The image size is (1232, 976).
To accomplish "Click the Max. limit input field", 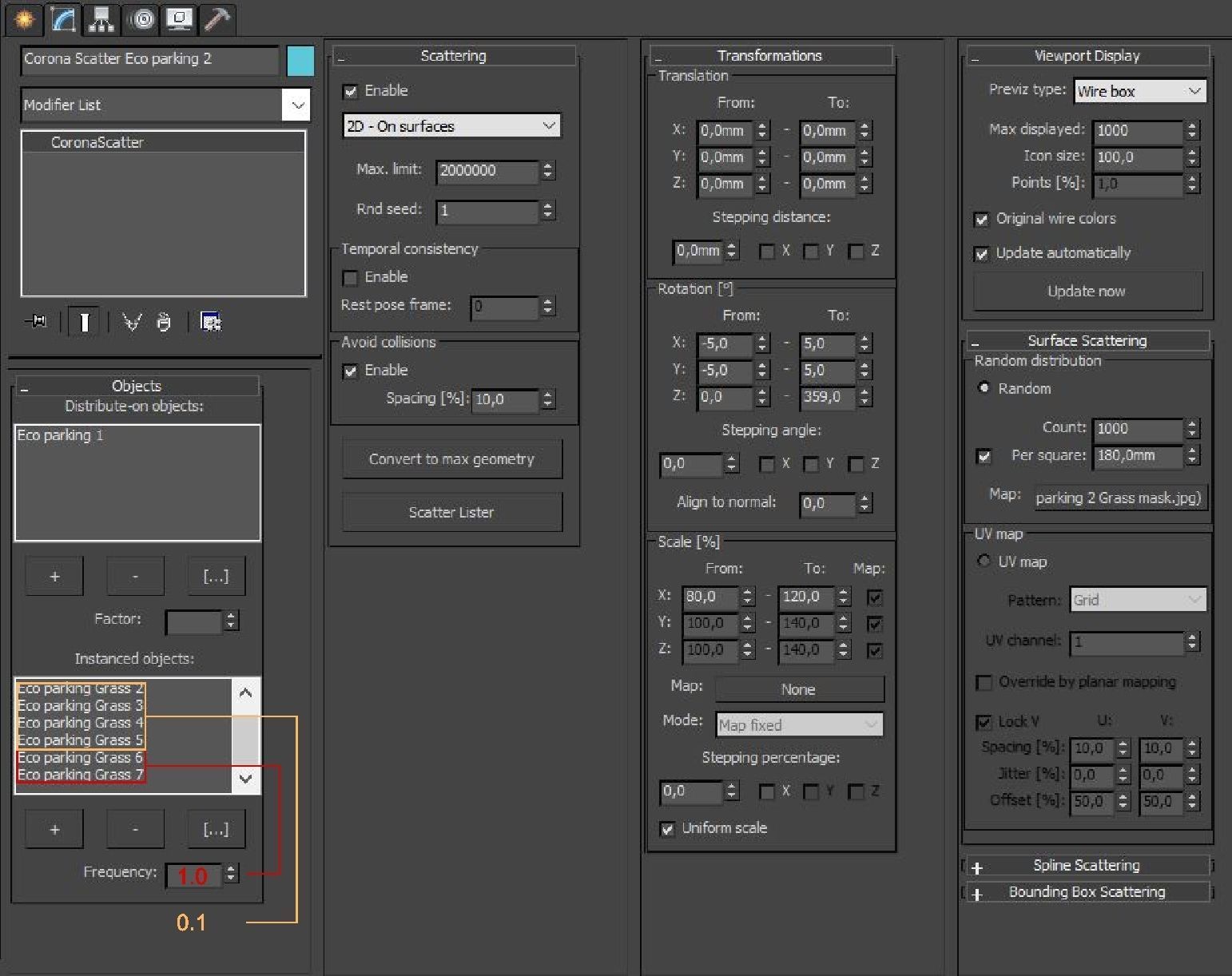I will [487, 171].
